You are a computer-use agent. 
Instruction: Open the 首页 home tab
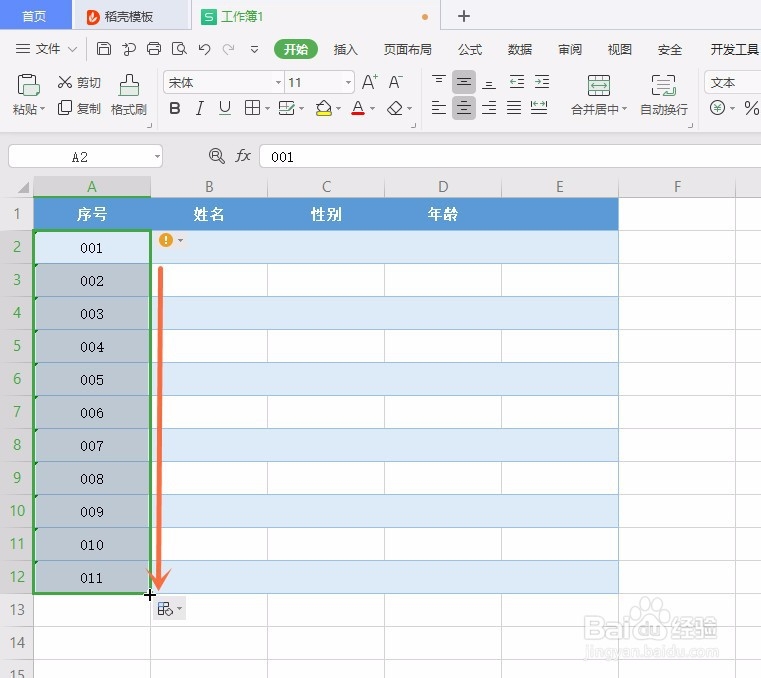pos(34,16)
